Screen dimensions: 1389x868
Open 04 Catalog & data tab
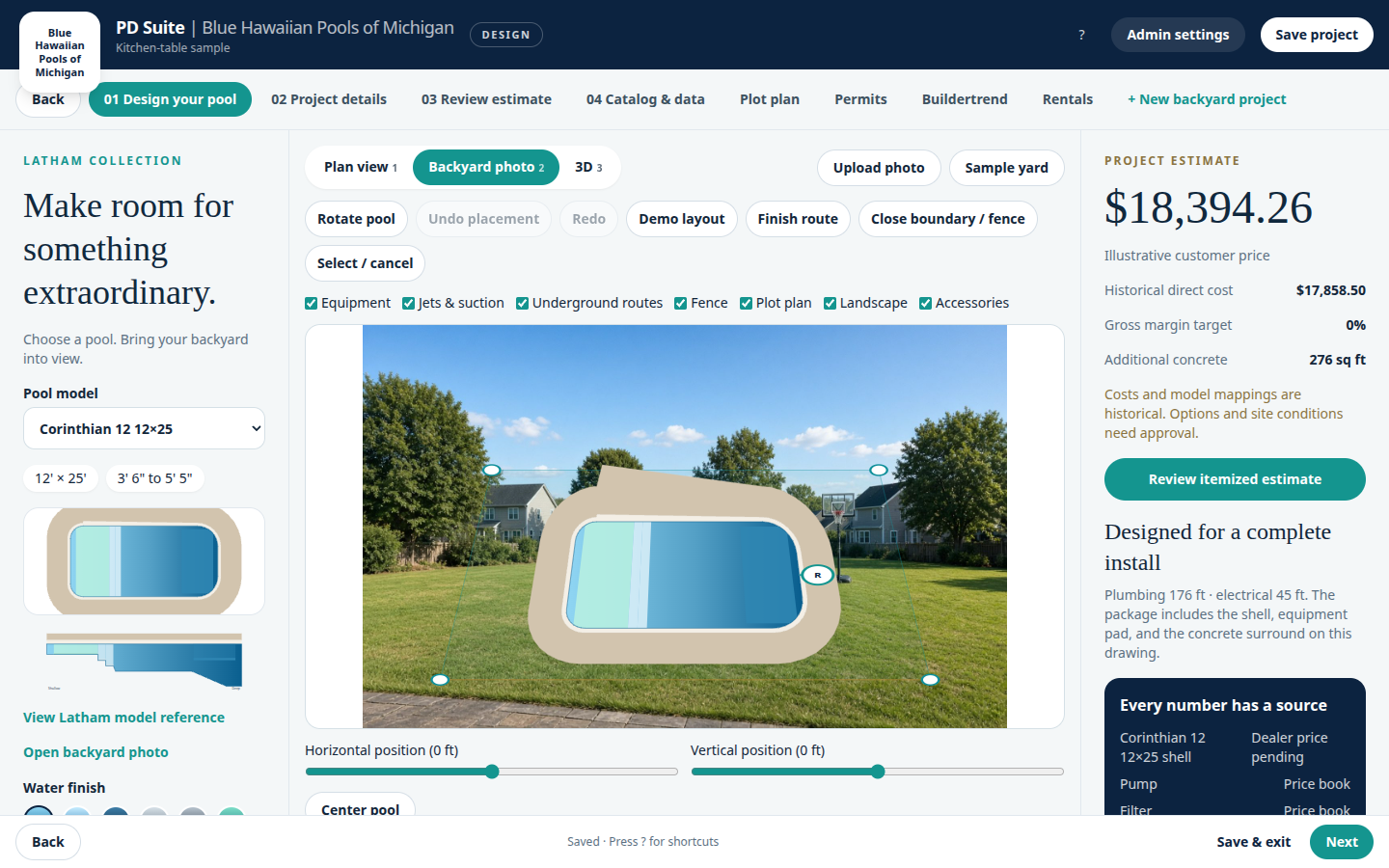tap(645, 99)
